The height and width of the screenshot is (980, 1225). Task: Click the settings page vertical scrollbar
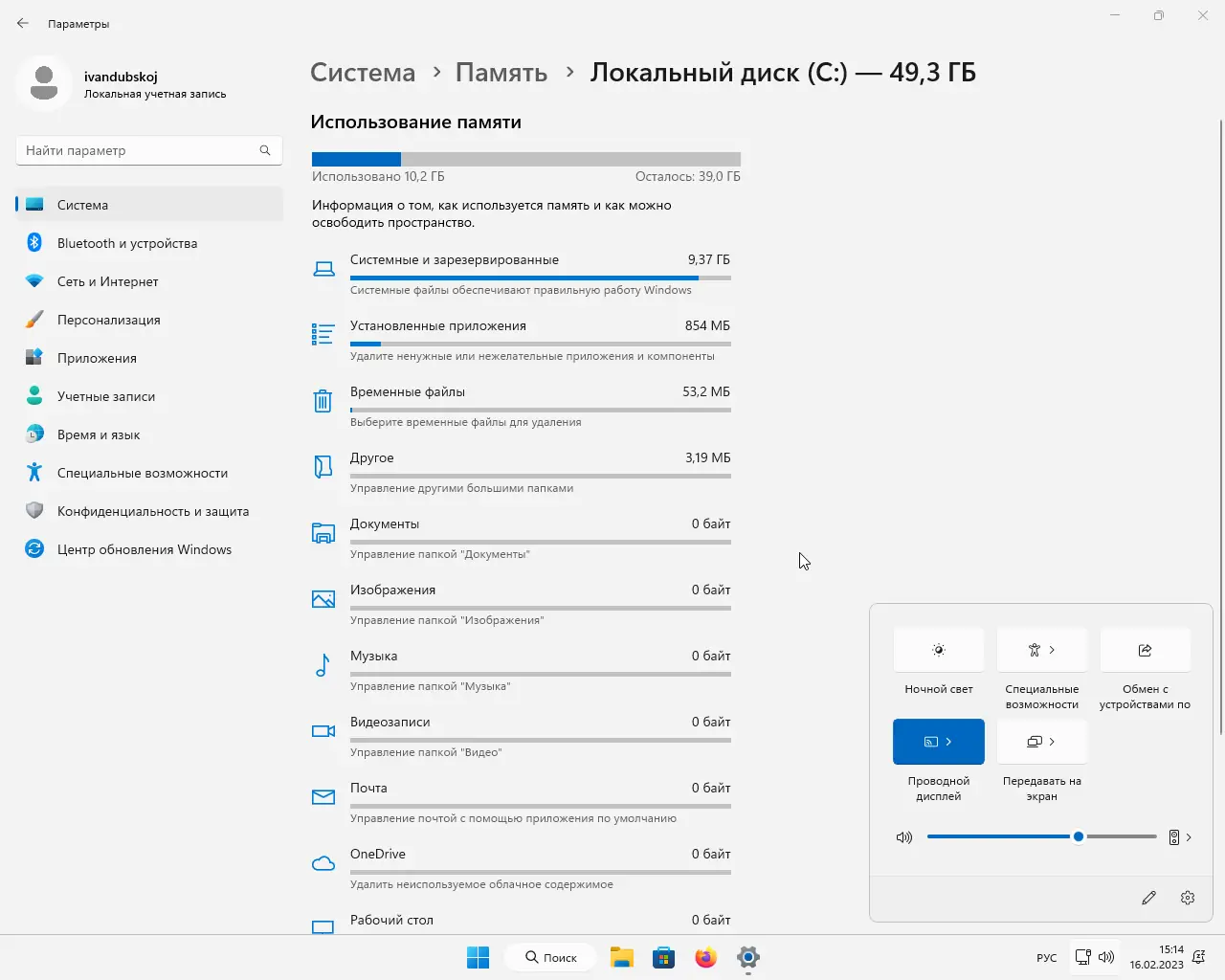[1220, 426]
